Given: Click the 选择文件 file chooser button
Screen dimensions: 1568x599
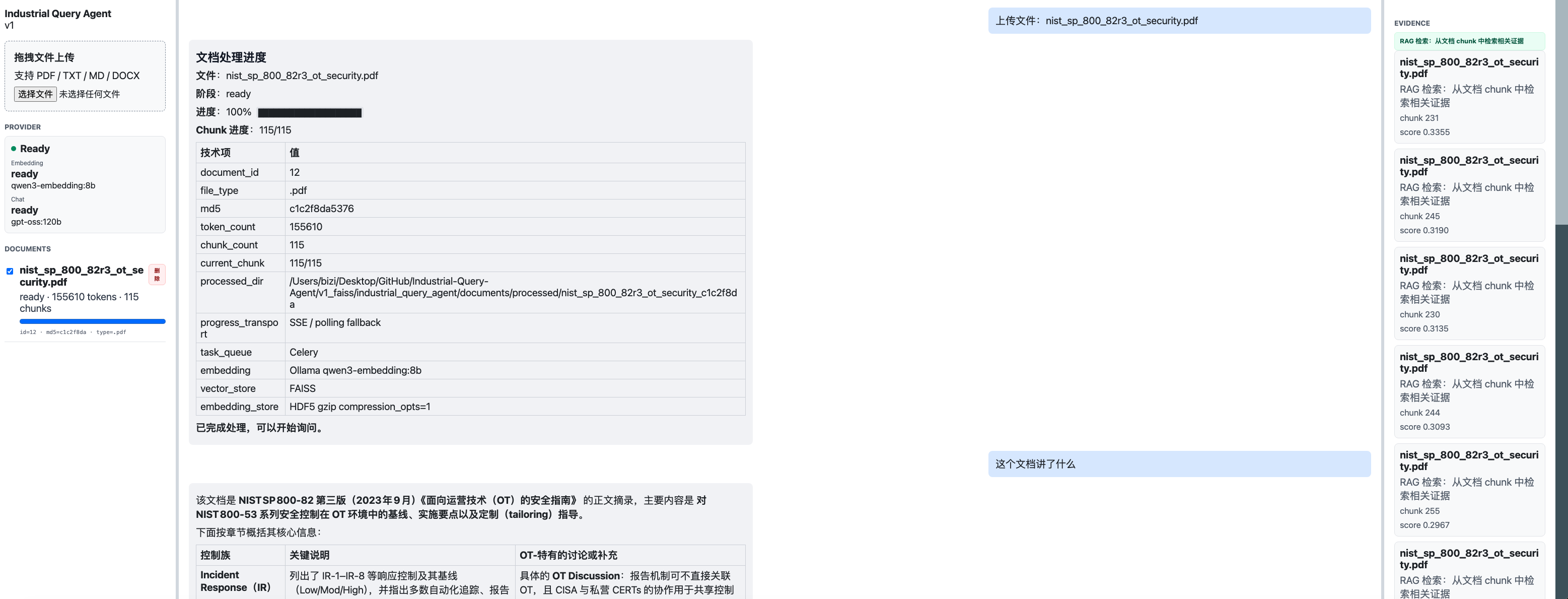Looking at the screenshot, I should (x=35, y=94).
